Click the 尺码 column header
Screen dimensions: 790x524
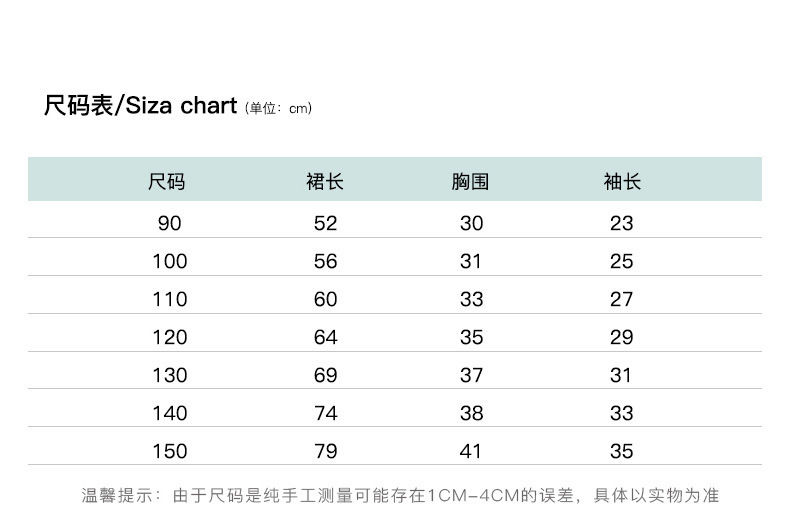pos(167,182)
